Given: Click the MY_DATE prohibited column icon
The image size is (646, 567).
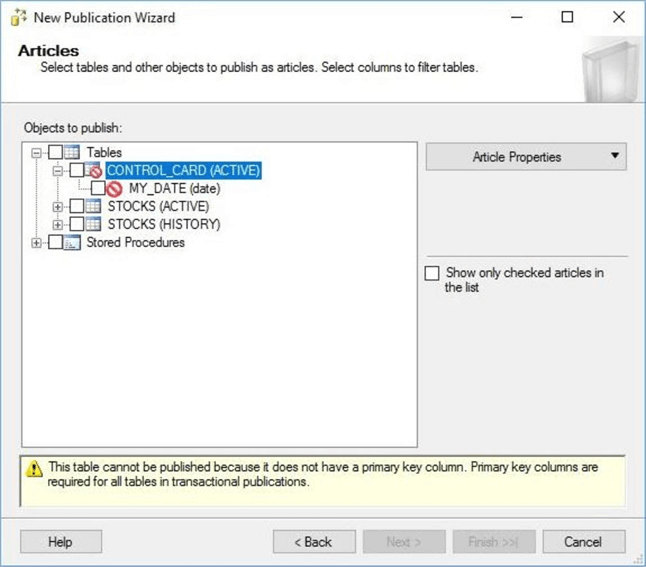Looking at the screenshot, I should 114,189.
